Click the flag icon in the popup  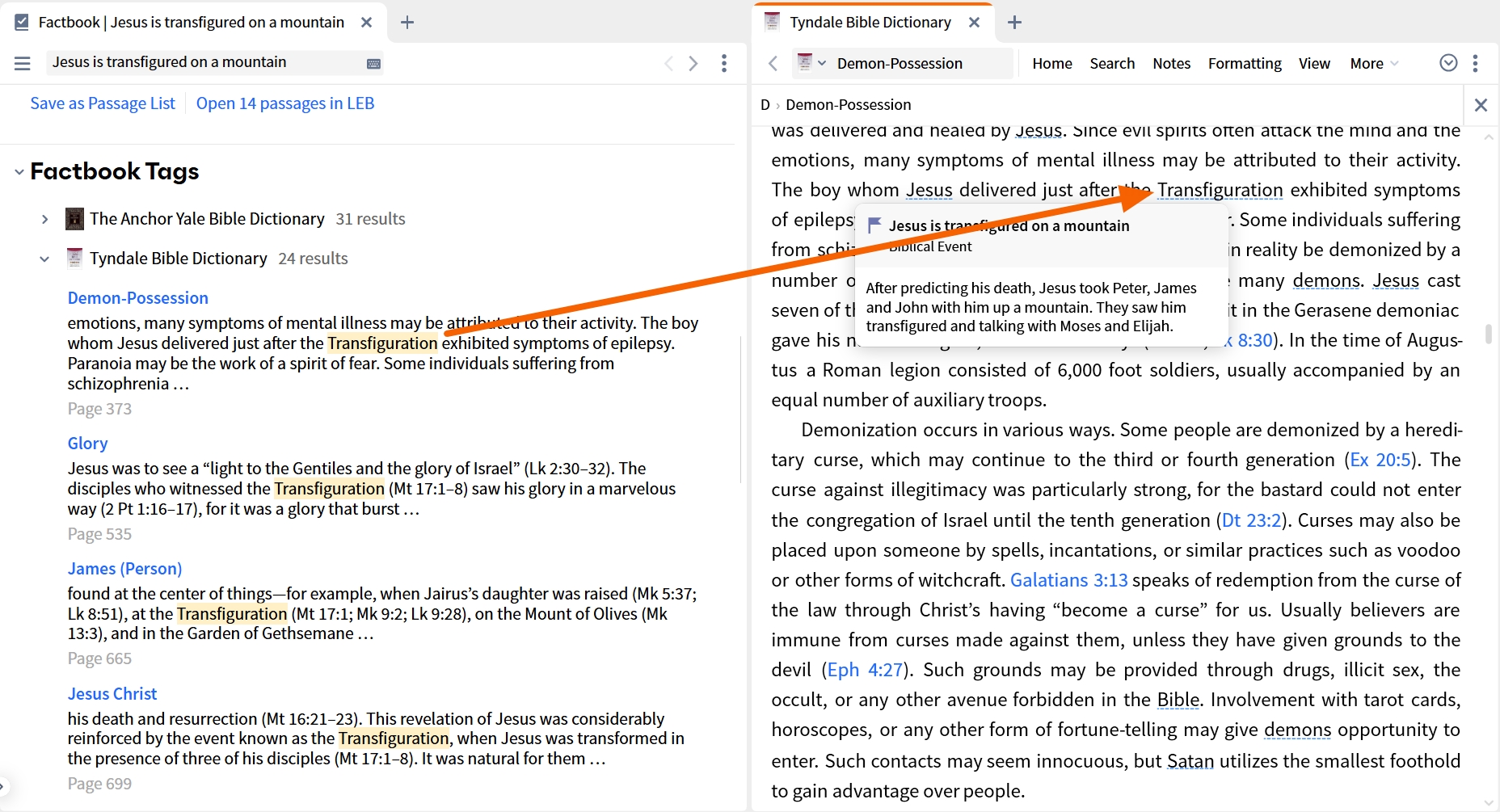(874, 225)
